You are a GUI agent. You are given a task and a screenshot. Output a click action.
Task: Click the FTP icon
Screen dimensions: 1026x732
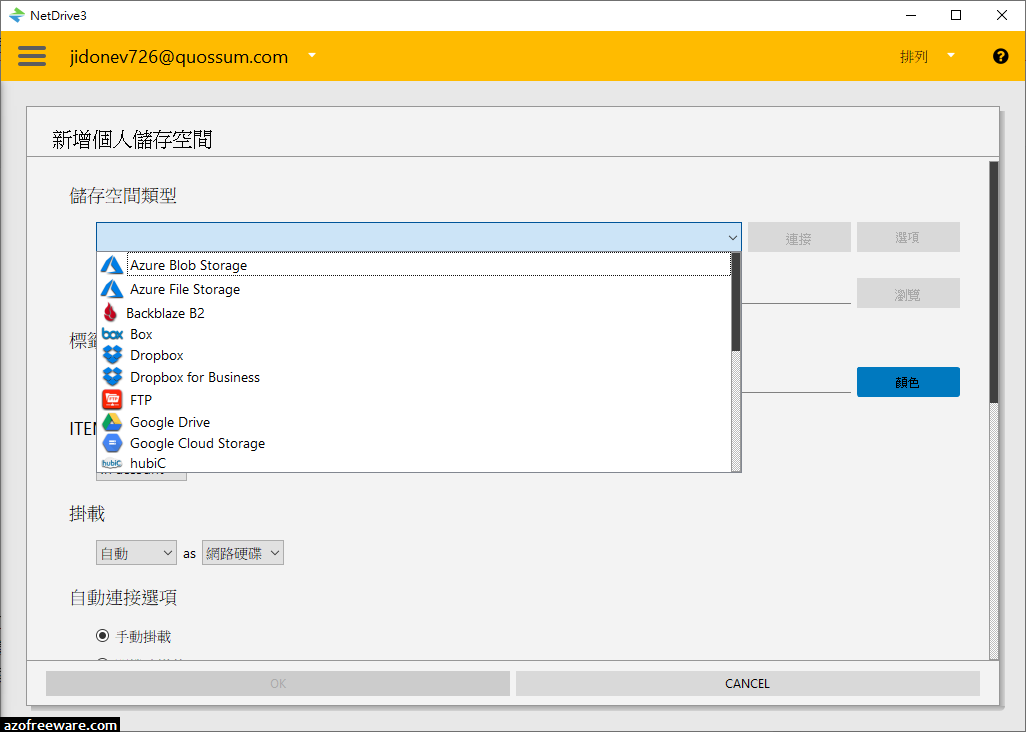(113, 399)
